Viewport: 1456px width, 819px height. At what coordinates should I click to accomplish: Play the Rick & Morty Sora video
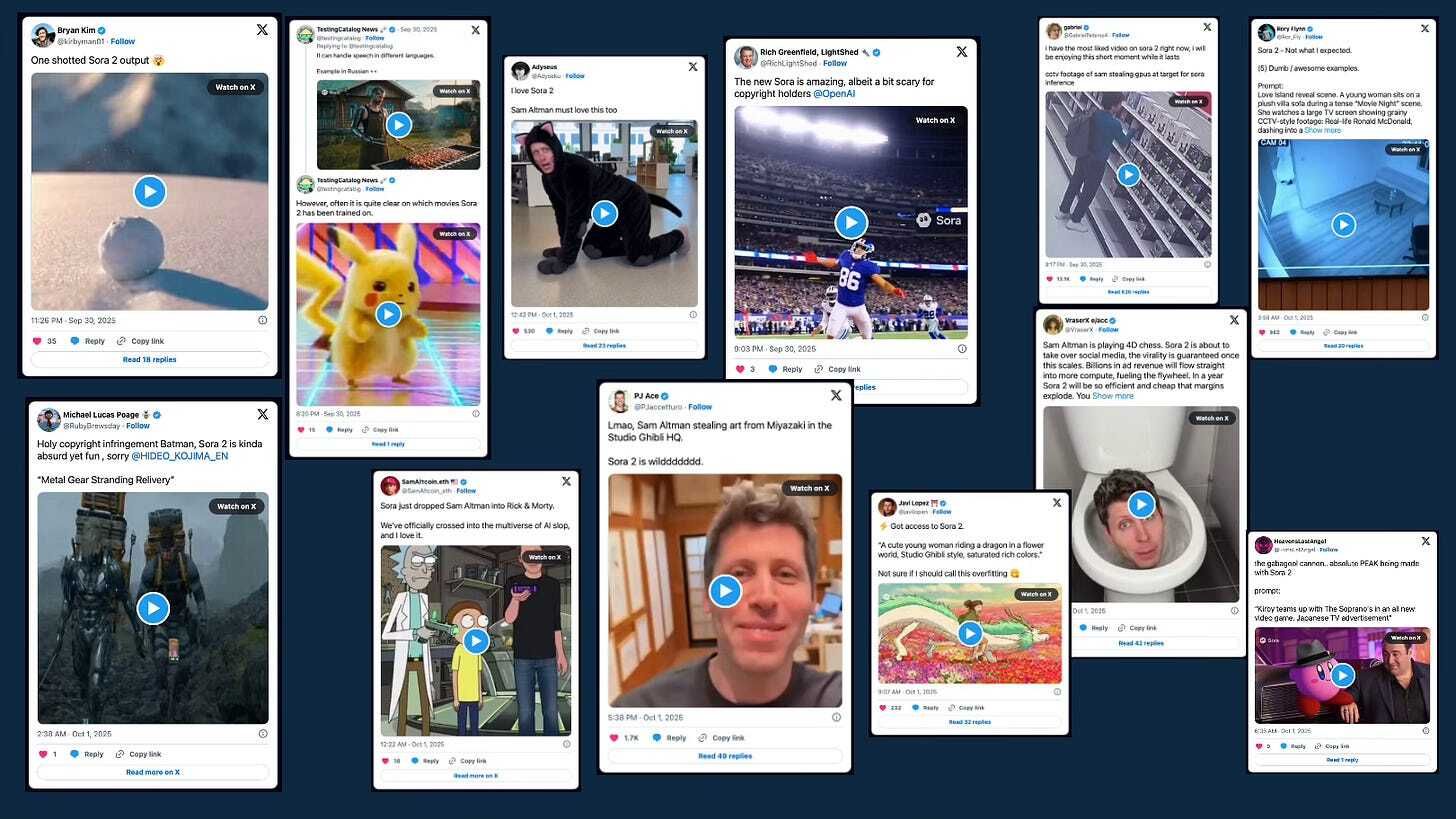[476, 641]
